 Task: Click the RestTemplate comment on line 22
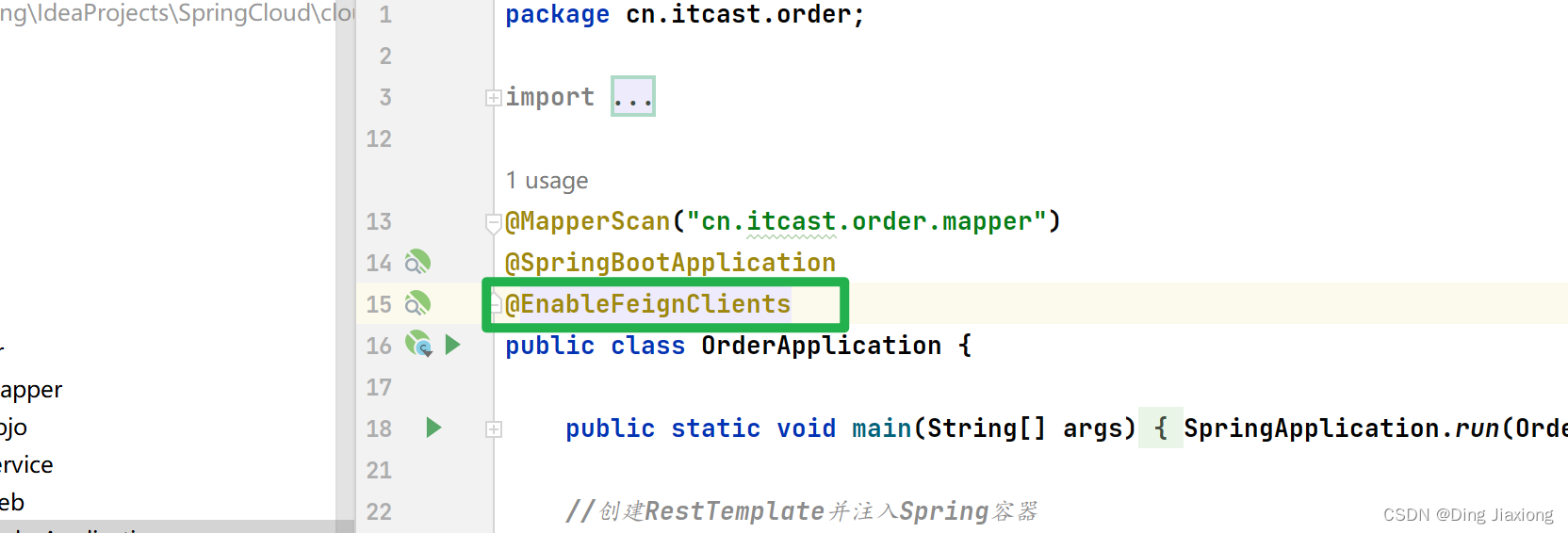click(x=801, y=510)
